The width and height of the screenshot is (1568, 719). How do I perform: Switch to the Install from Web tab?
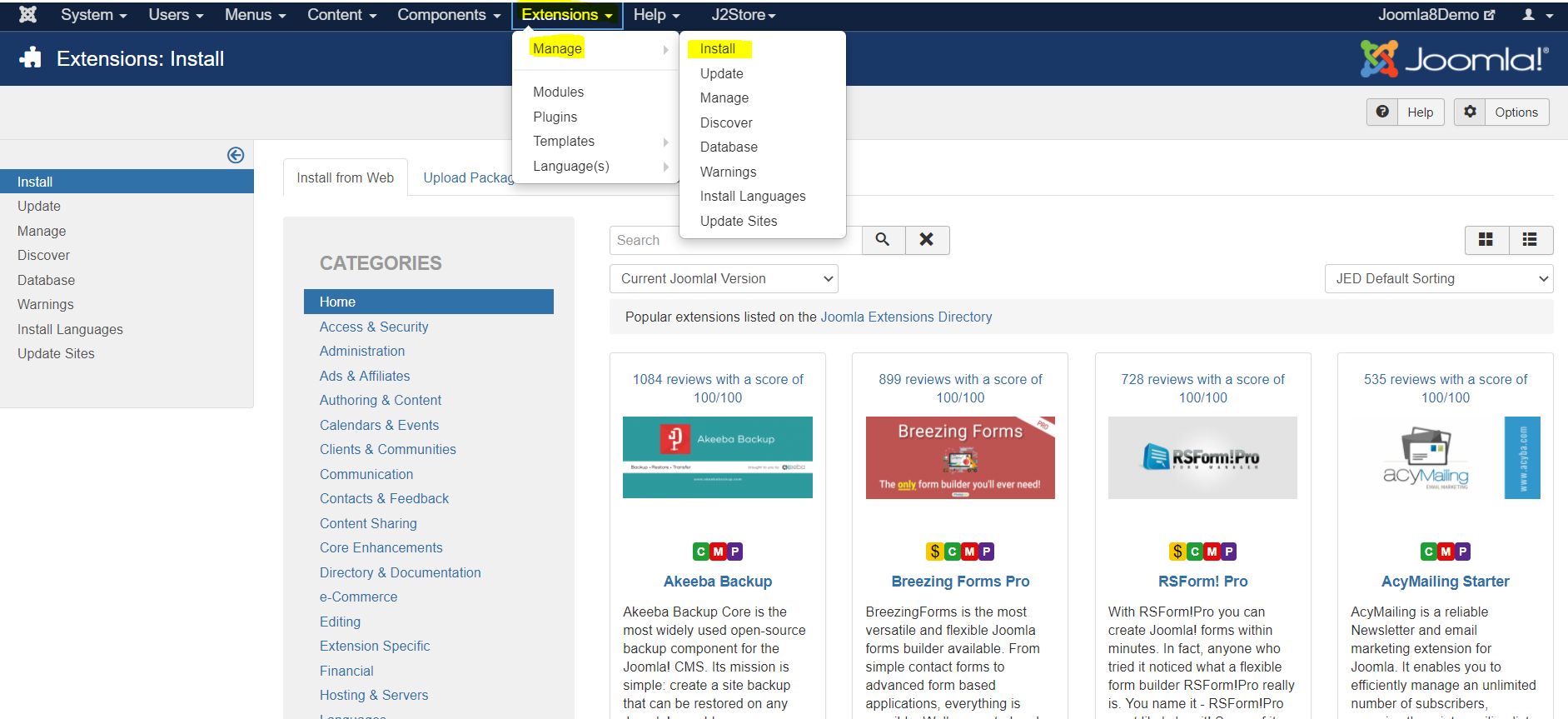tap(346, 177)
